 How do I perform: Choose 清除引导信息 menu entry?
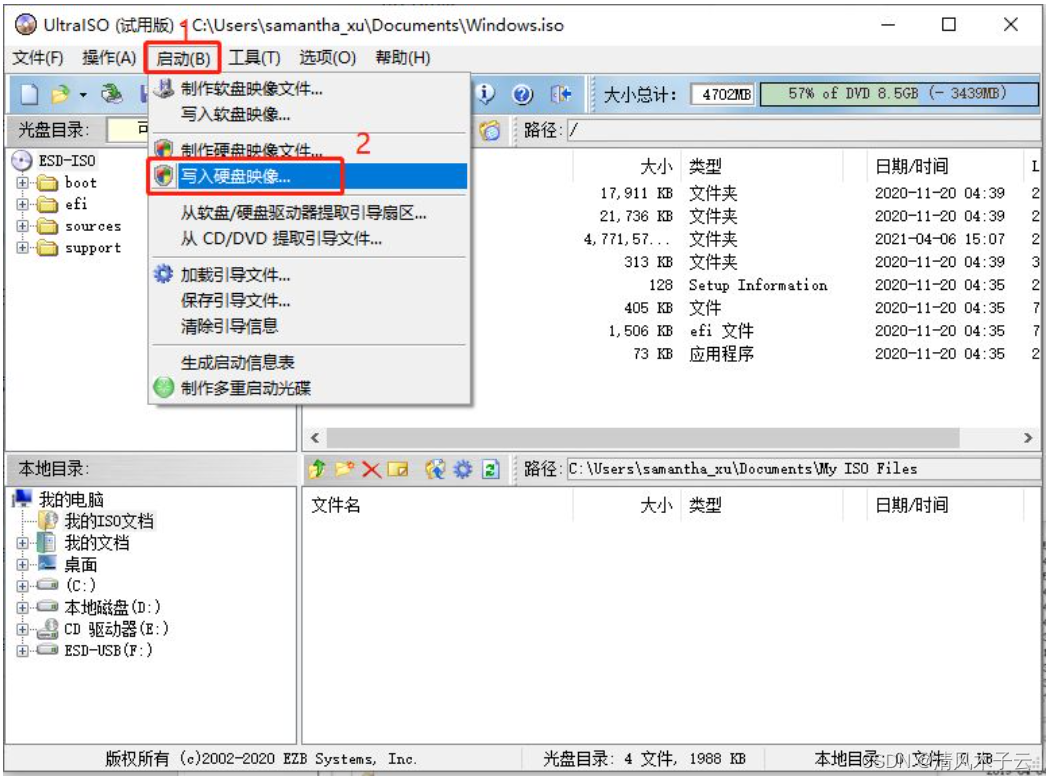[x=309, y=326]
